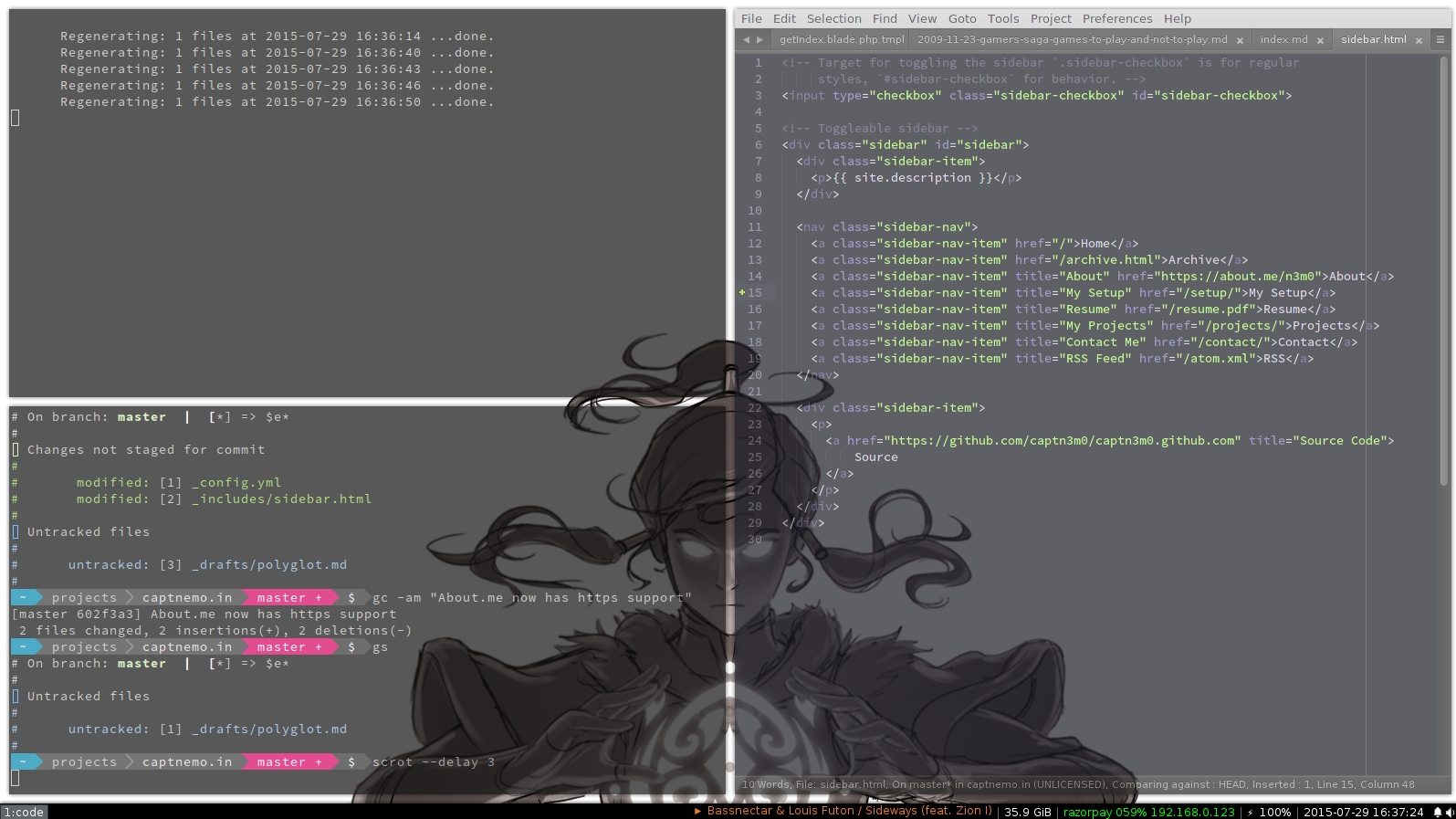Close the index.md tab
Image resolution: width=1456 pixels, height=819 pixels.
tap(1320, 40)
